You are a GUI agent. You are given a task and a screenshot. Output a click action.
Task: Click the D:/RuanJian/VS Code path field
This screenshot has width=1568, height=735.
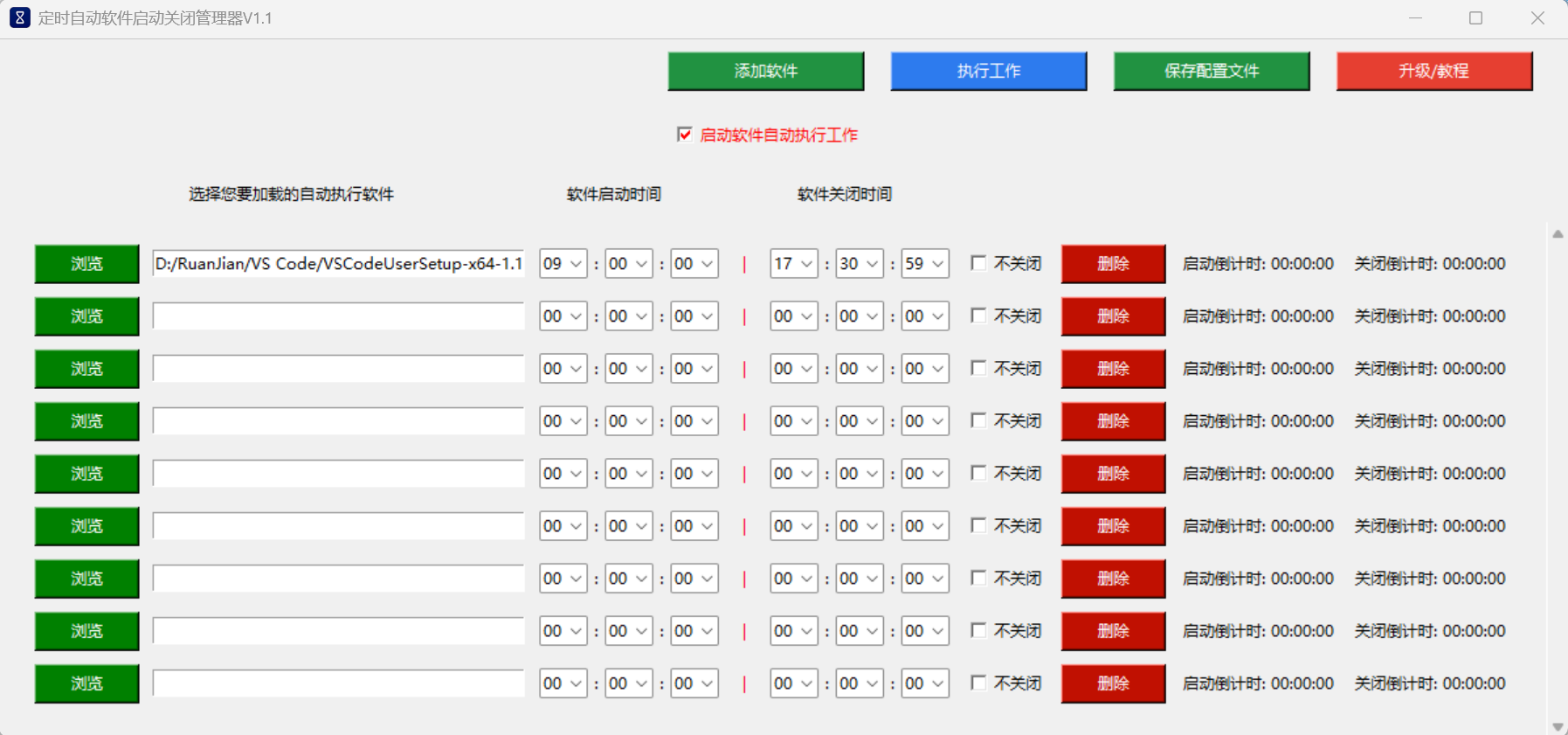coord(338,264)
